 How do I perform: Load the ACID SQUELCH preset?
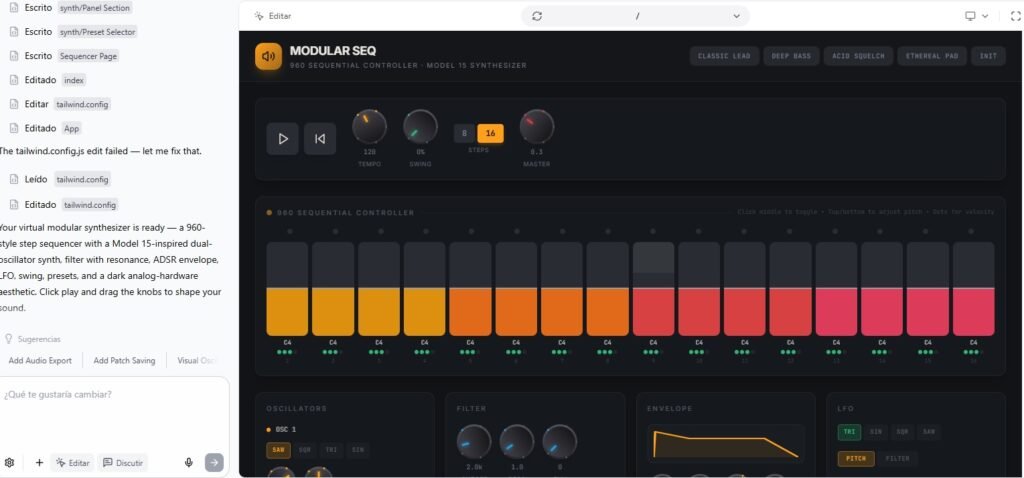(x=859, y=56)
